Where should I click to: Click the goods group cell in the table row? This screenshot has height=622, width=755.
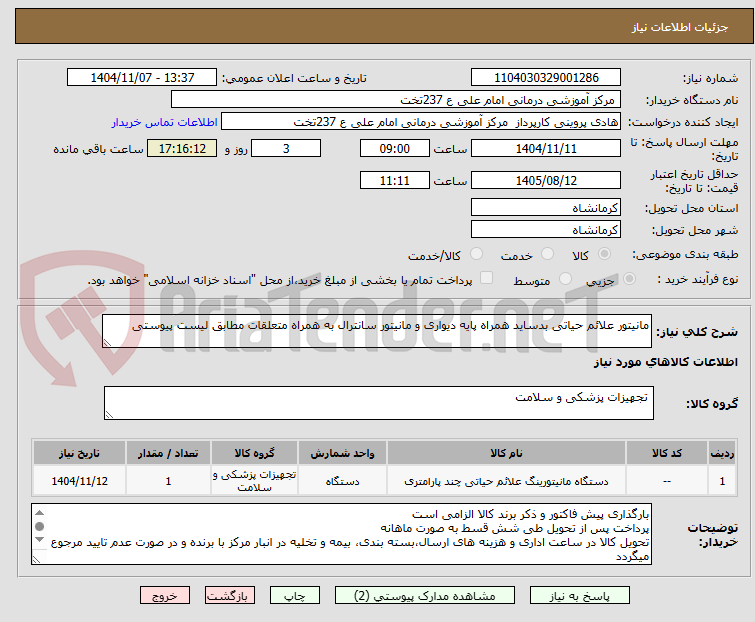pyautogui.click(x=254, y=480)
